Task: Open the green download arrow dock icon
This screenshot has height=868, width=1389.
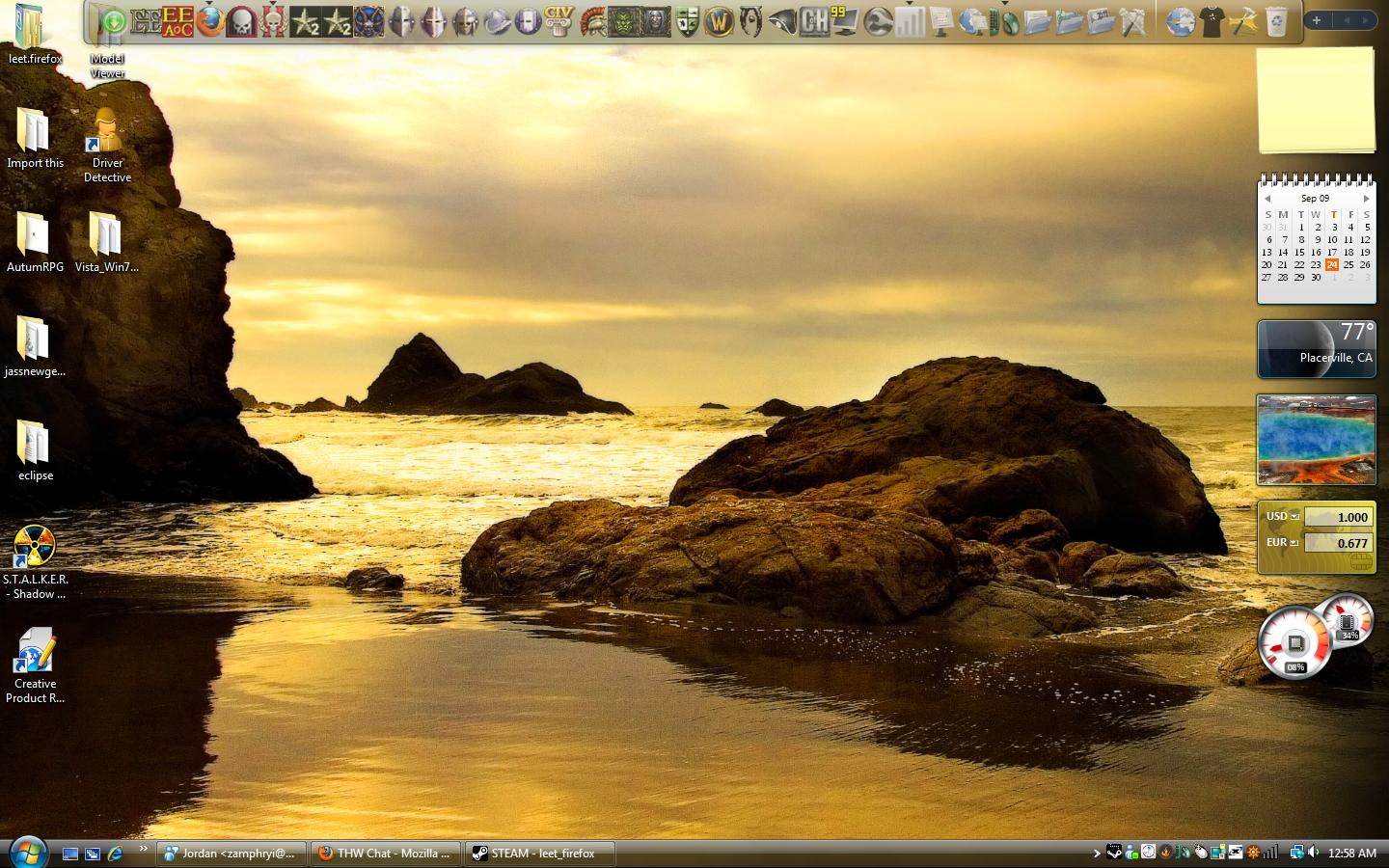Action: [x=114, y=20]
